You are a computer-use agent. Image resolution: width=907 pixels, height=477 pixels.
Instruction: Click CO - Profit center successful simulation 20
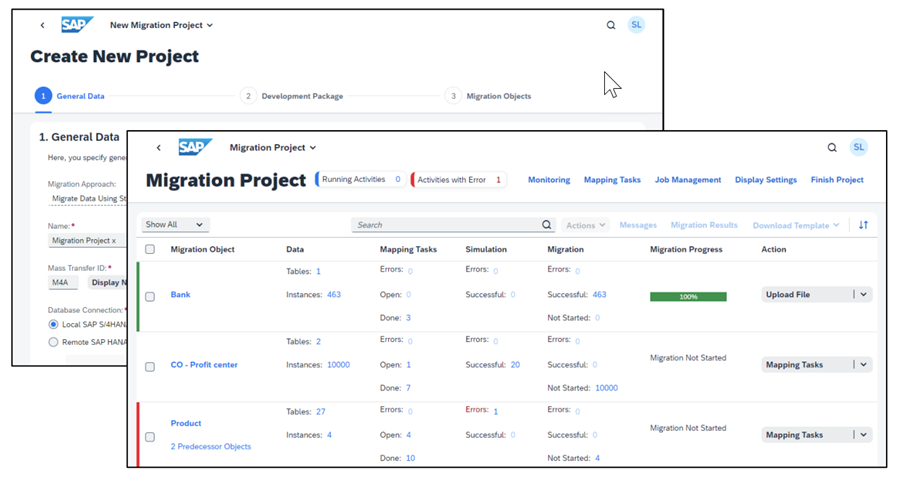pyautogui.click(x=515, y=365)
